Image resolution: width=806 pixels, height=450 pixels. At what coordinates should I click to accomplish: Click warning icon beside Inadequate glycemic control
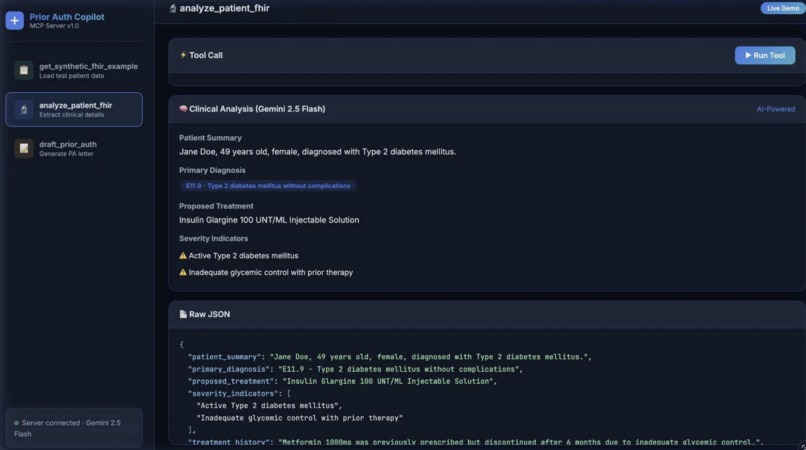point(183,273)
